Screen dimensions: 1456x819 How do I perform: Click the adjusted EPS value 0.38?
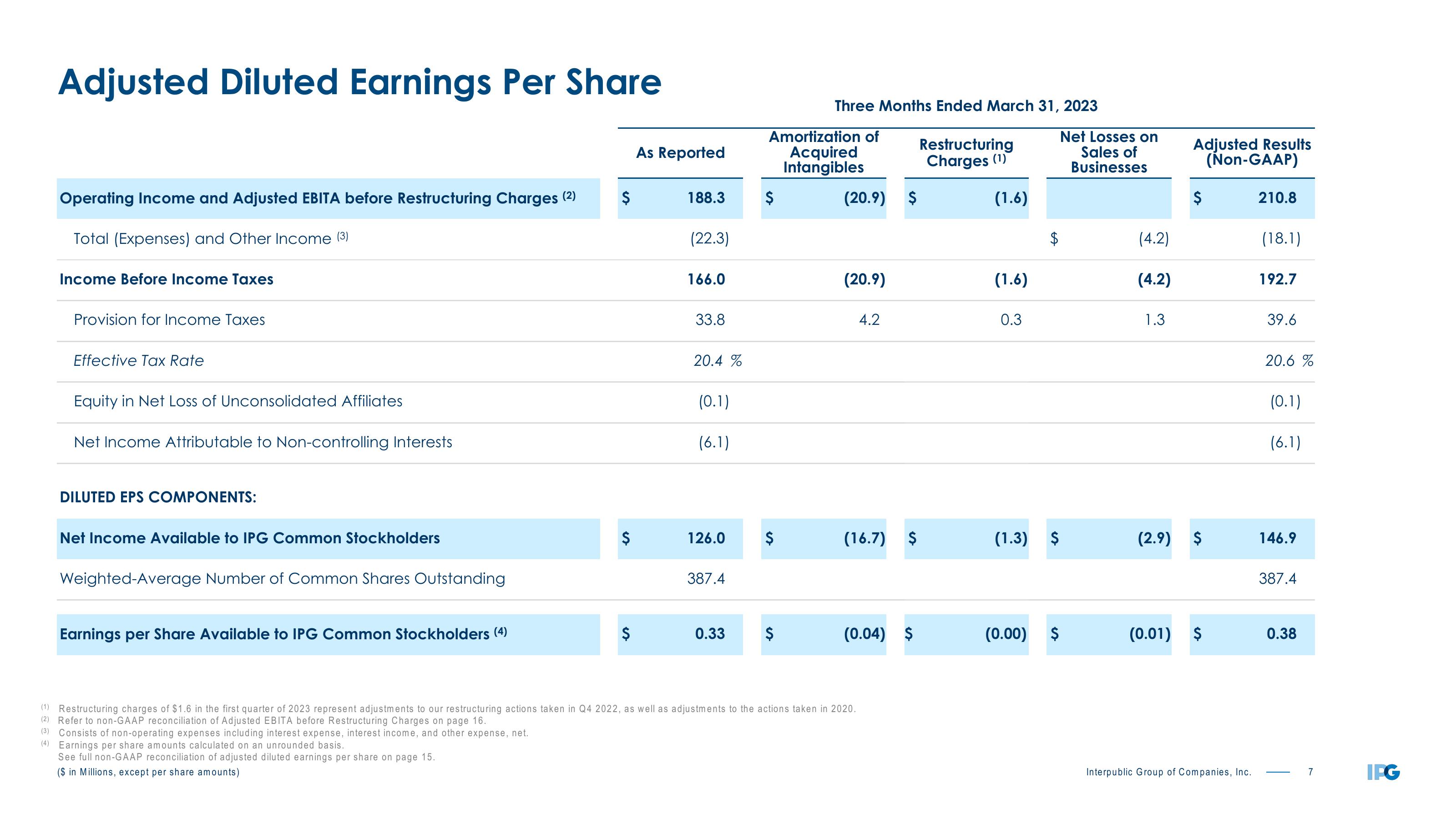tap(1281, 634)
